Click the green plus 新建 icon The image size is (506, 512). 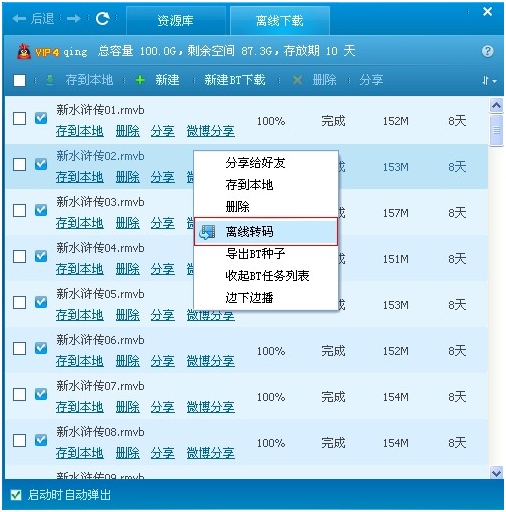pos(140,80)
